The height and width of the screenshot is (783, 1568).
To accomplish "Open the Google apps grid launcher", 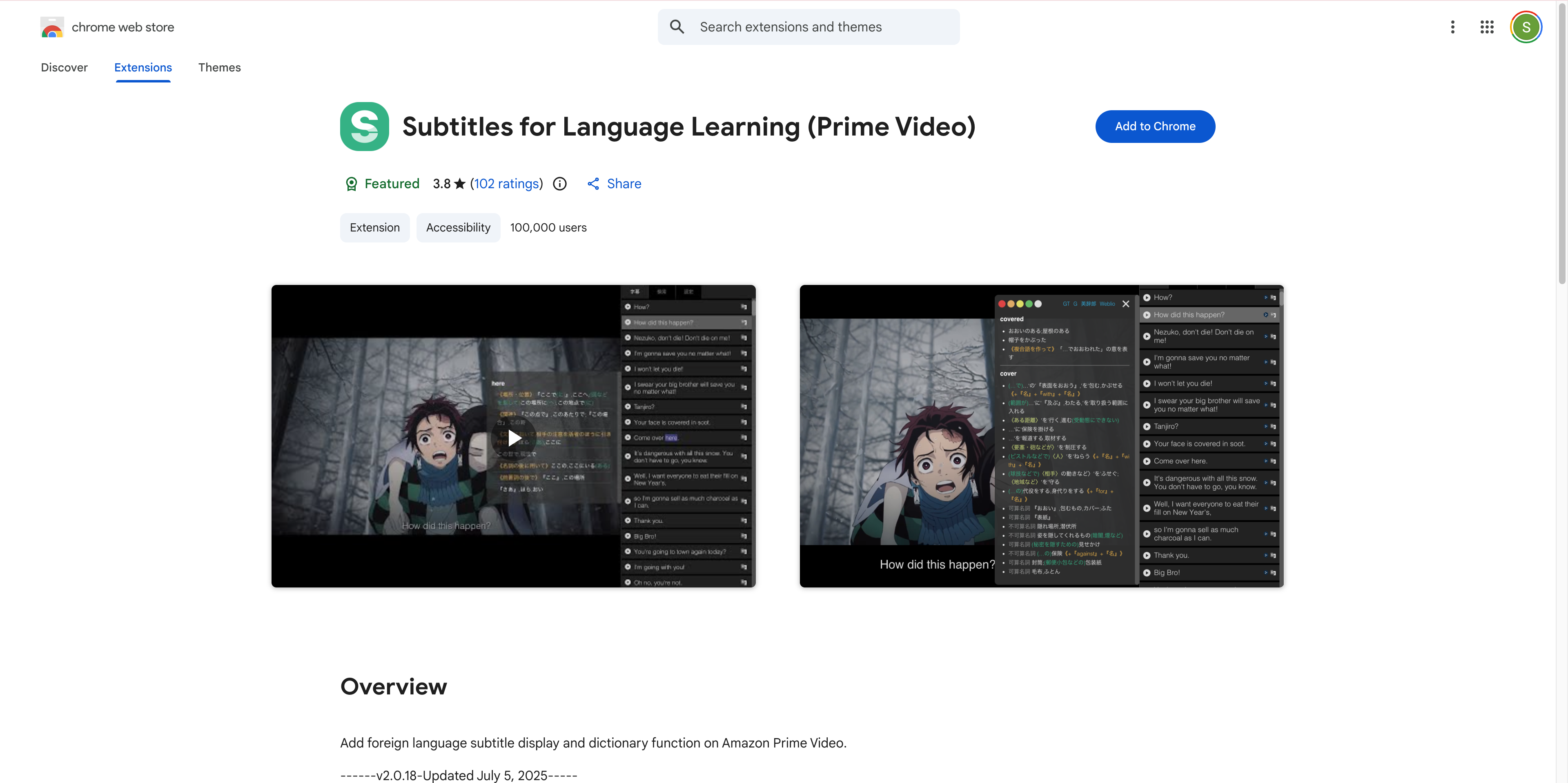I will [1486, 27].
